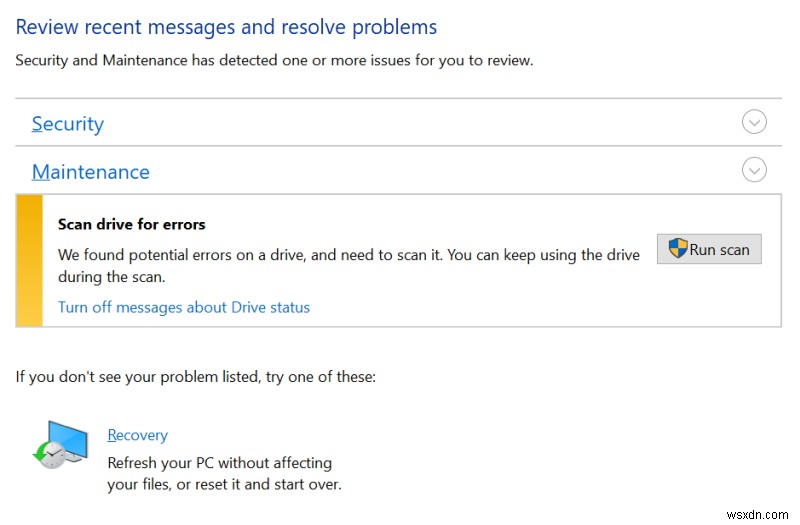This screenshot has height=525, width=800.
Task: Open the Recovery link
Action: [137, 435]
